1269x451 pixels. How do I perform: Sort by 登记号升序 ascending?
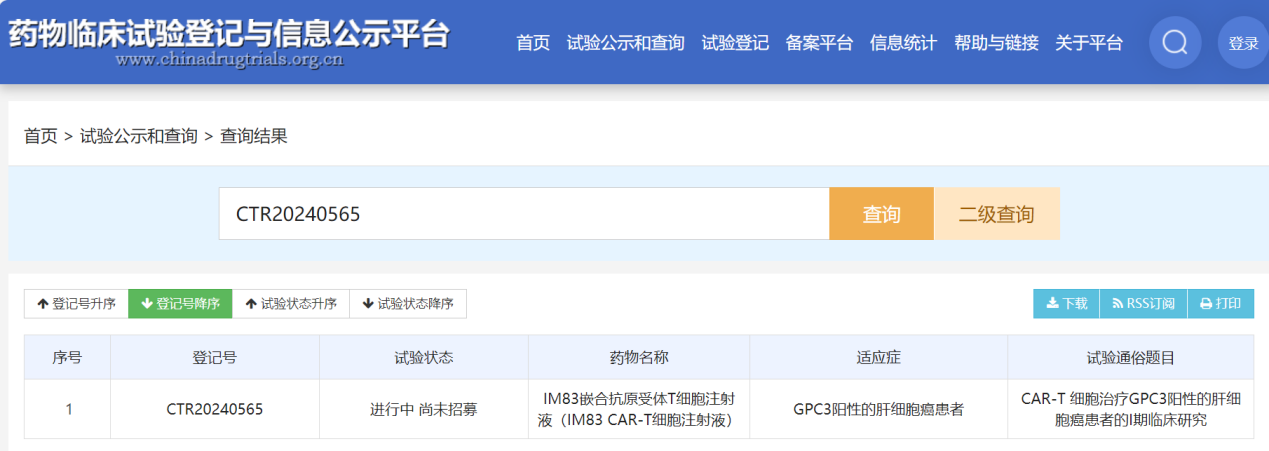click(x=76, y=304)
